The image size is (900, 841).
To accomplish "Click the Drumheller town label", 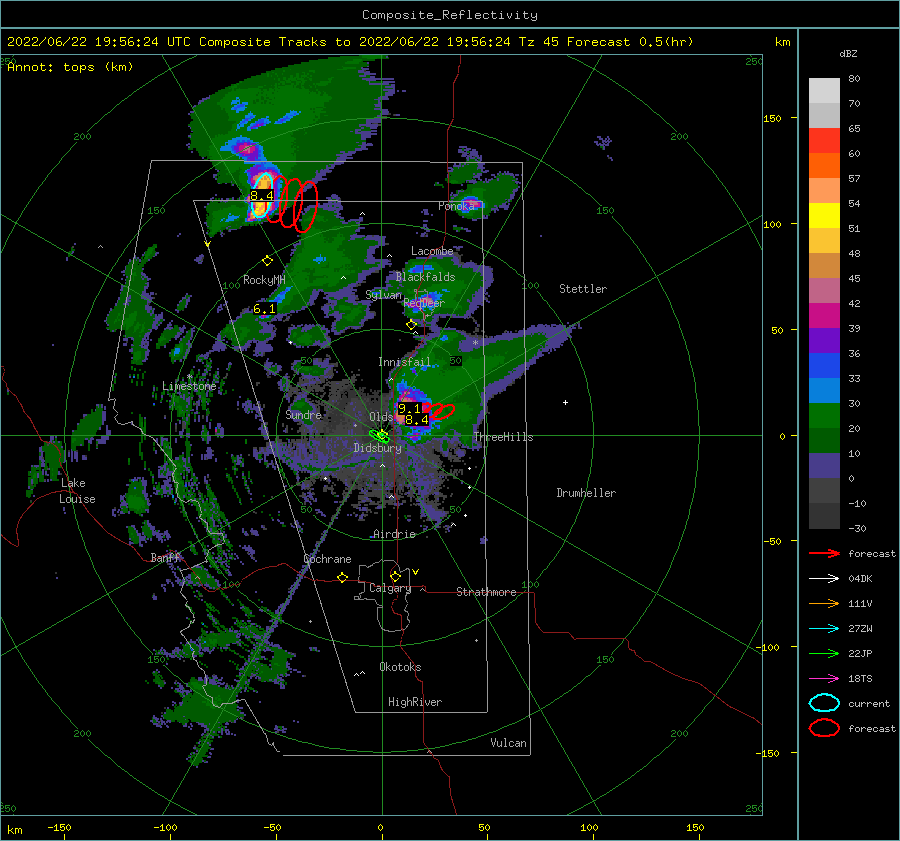I will click(x=586, y=493).
